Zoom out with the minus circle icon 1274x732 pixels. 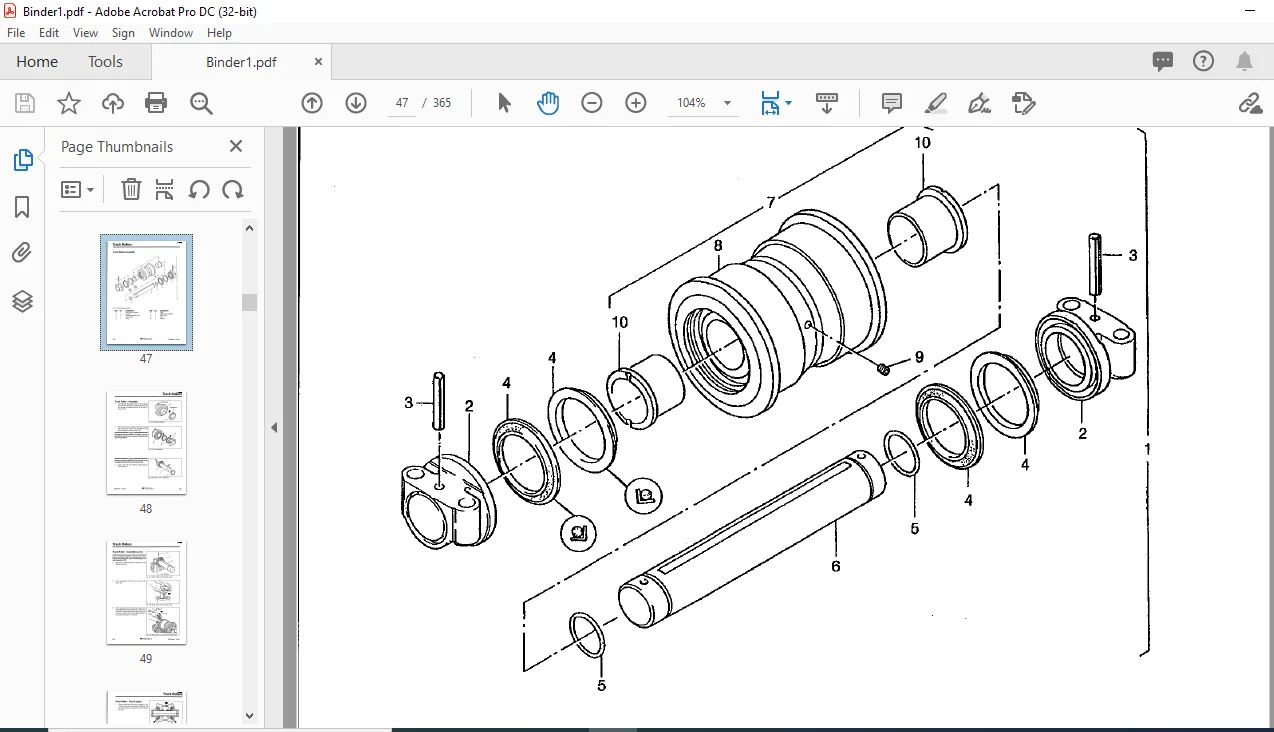(592, 103)
